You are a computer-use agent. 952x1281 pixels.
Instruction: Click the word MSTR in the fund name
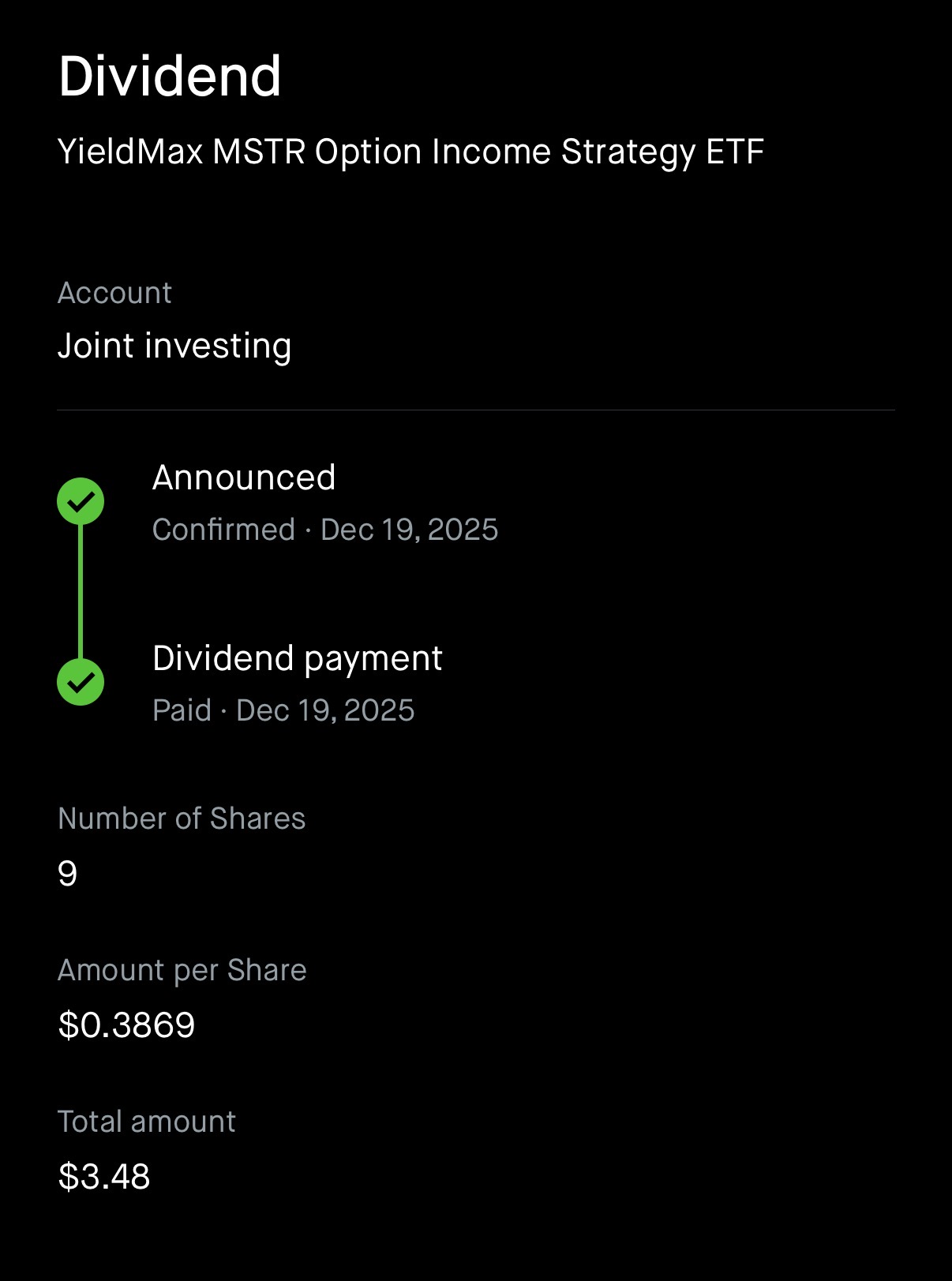(259, 152)
